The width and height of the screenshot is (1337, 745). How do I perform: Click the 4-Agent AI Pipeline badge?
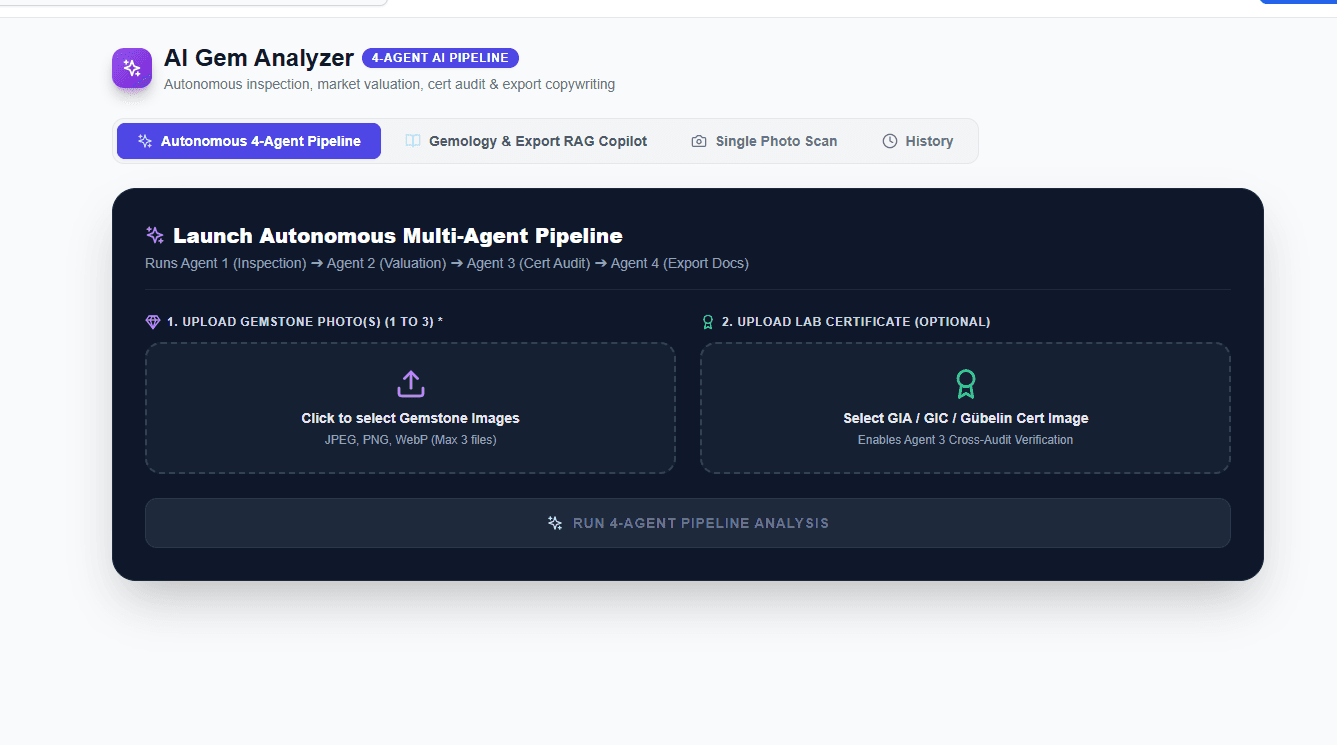(x=440, y=58)
